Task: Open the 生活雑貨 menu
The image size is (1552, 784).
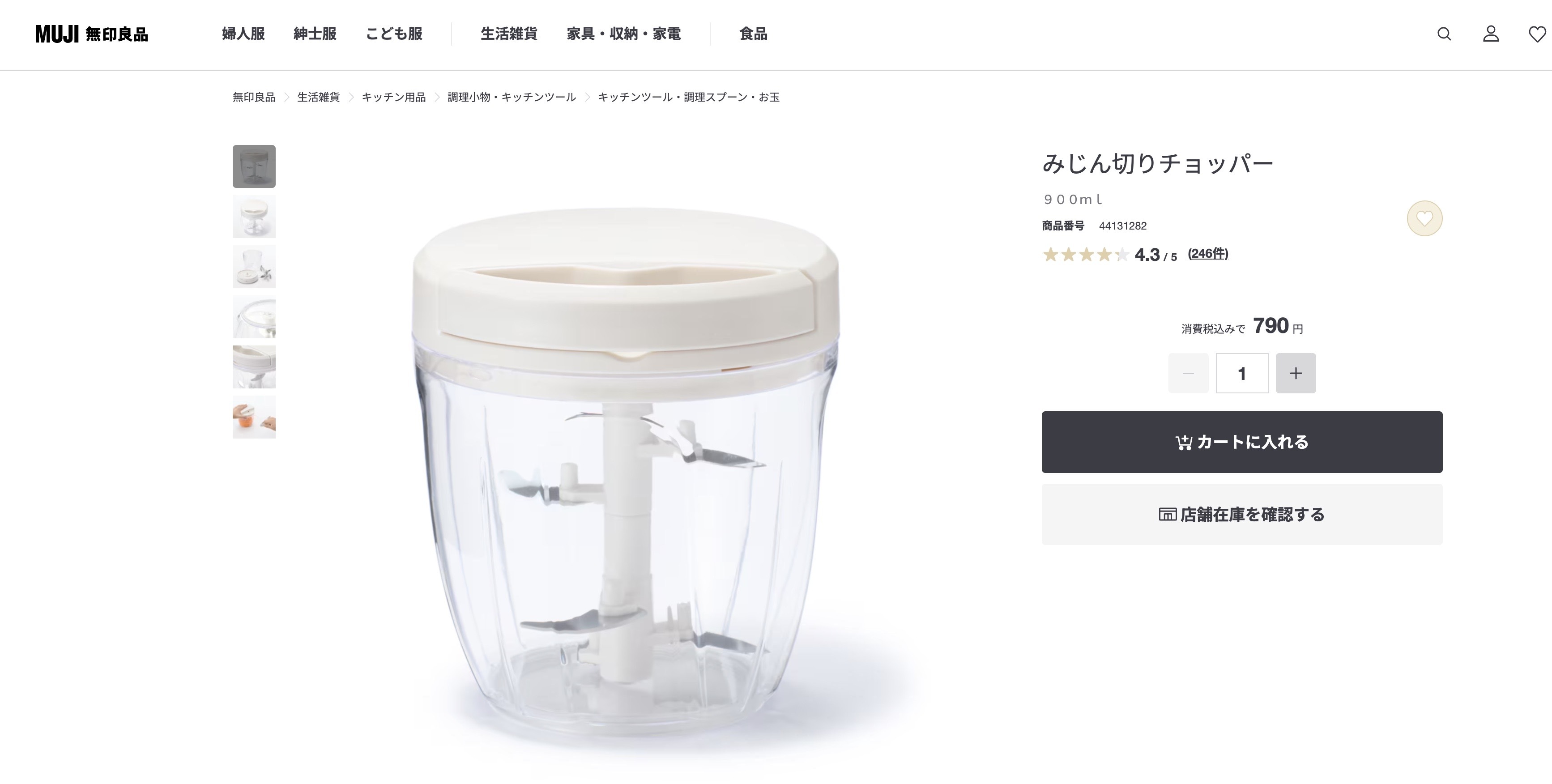Action: [508, 34]
